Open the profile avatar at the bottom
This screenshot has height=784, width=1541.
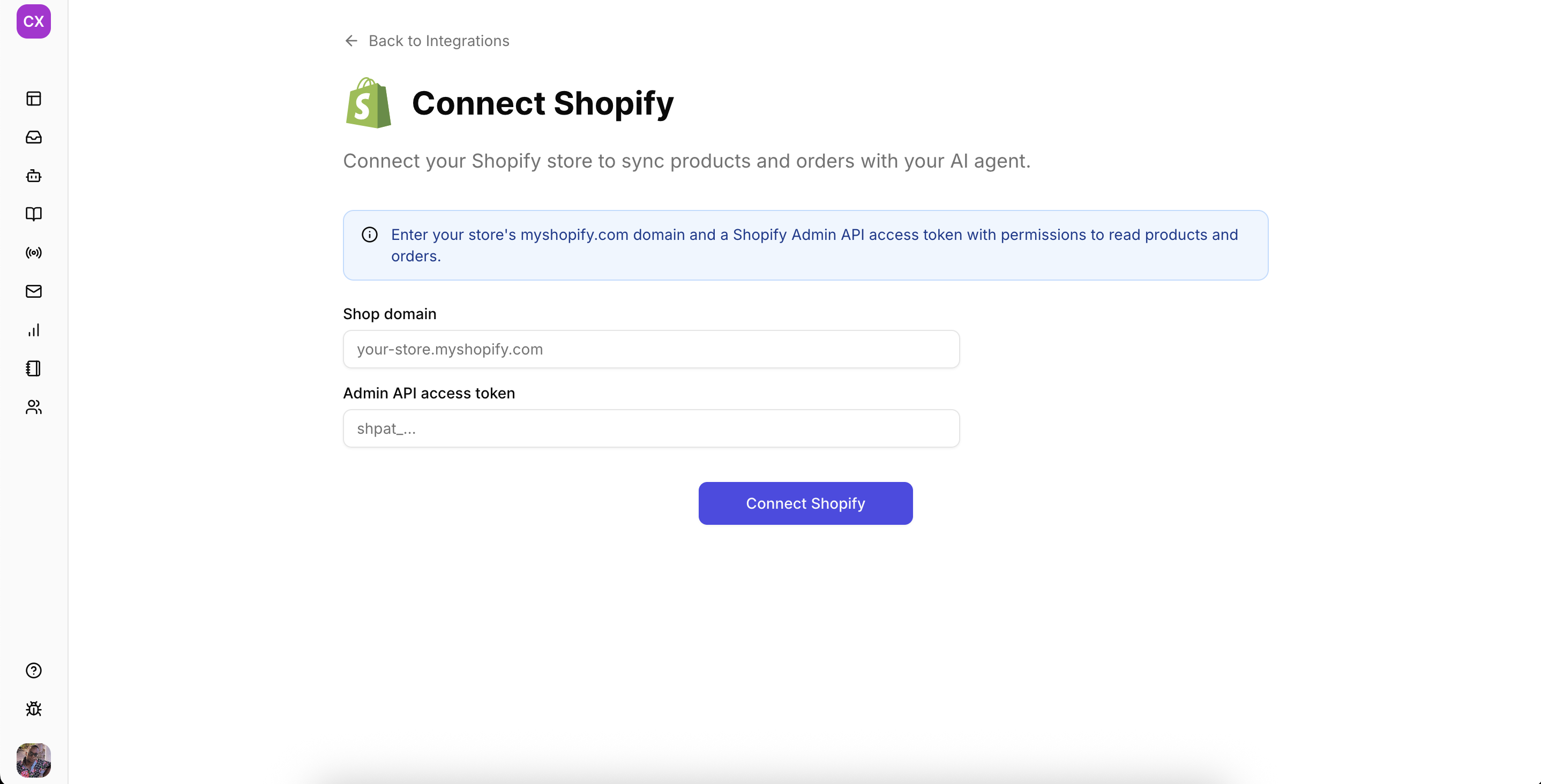(x=34, y=760)
